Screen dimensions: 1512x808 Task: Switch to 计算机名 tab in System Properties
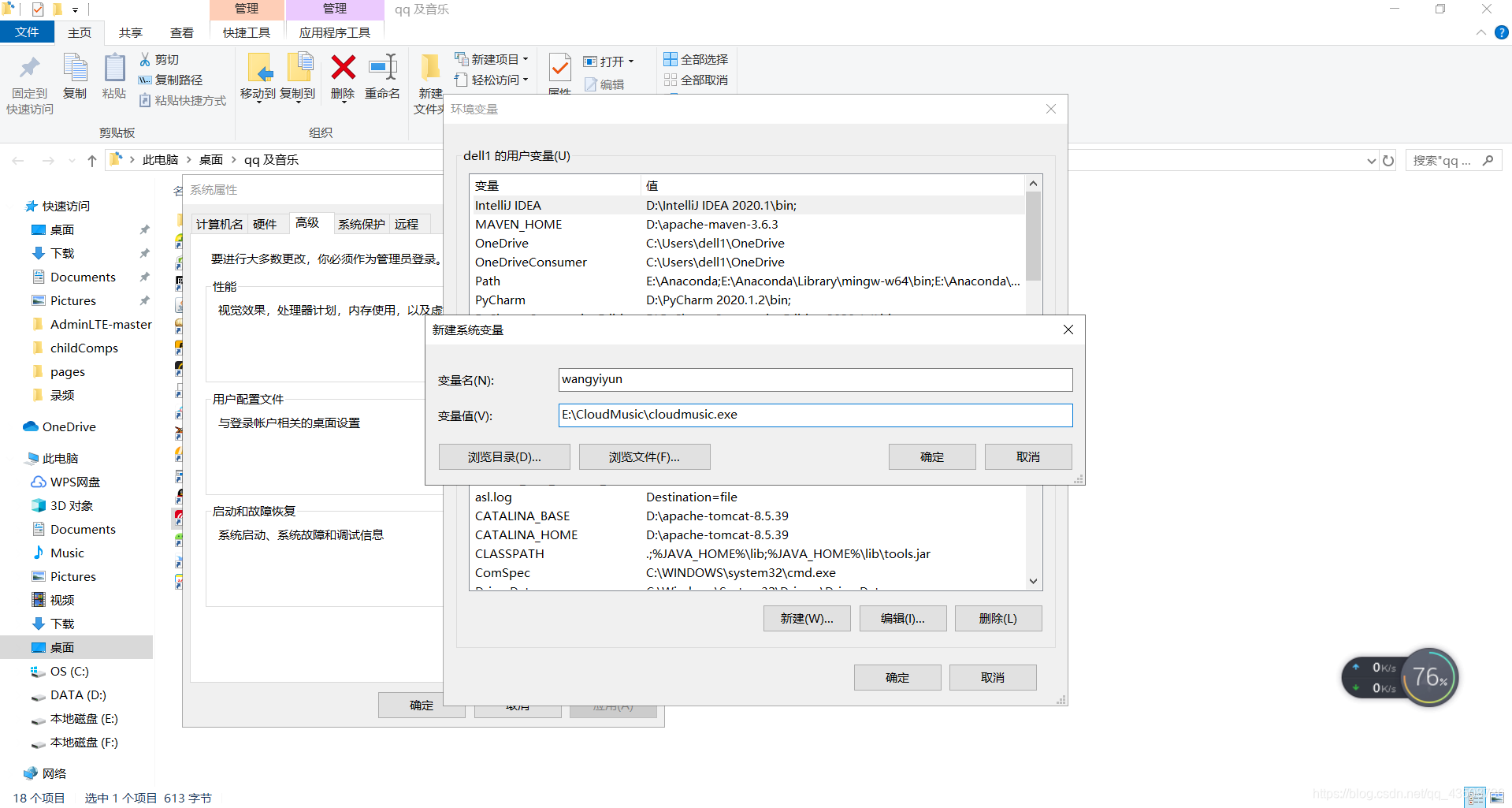pyautogui.click(x=220, y=224)
